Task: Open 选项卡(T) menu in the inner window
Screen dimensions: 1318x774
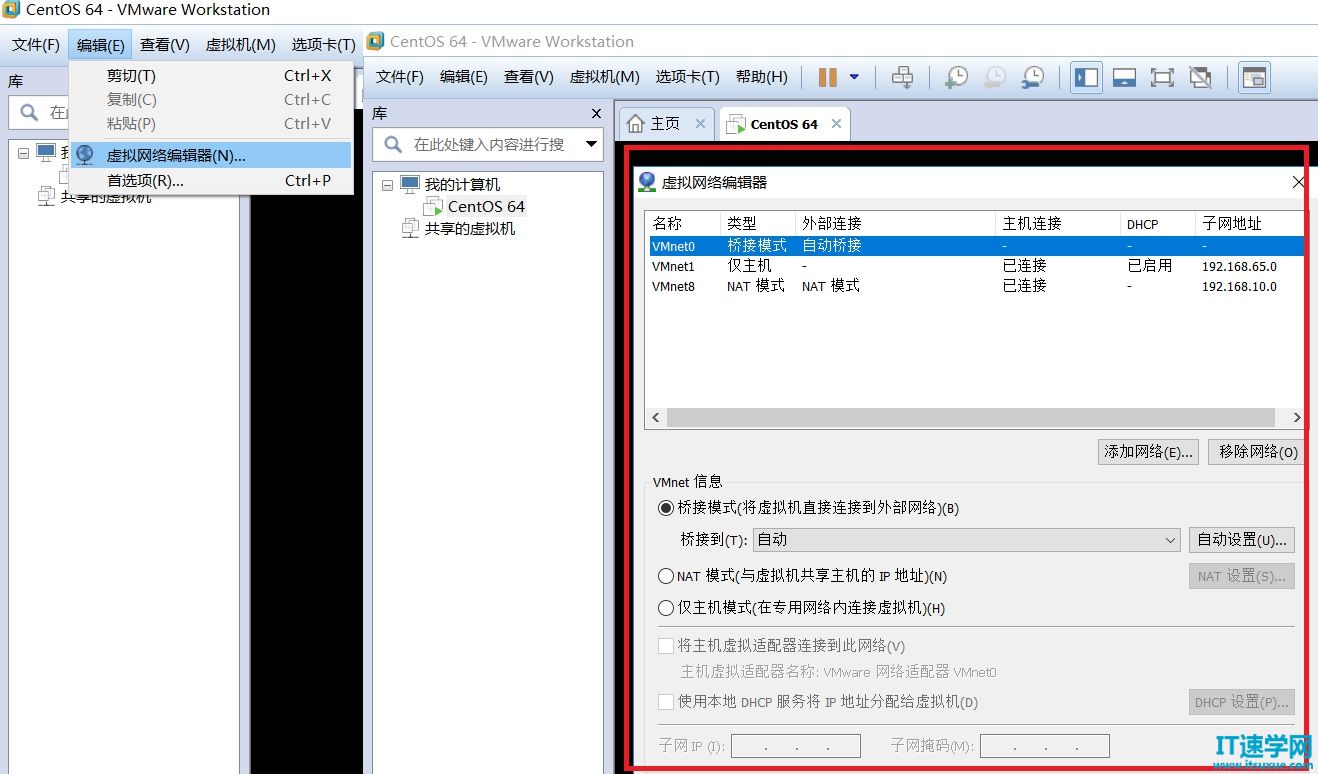Action: pos(687,77)
